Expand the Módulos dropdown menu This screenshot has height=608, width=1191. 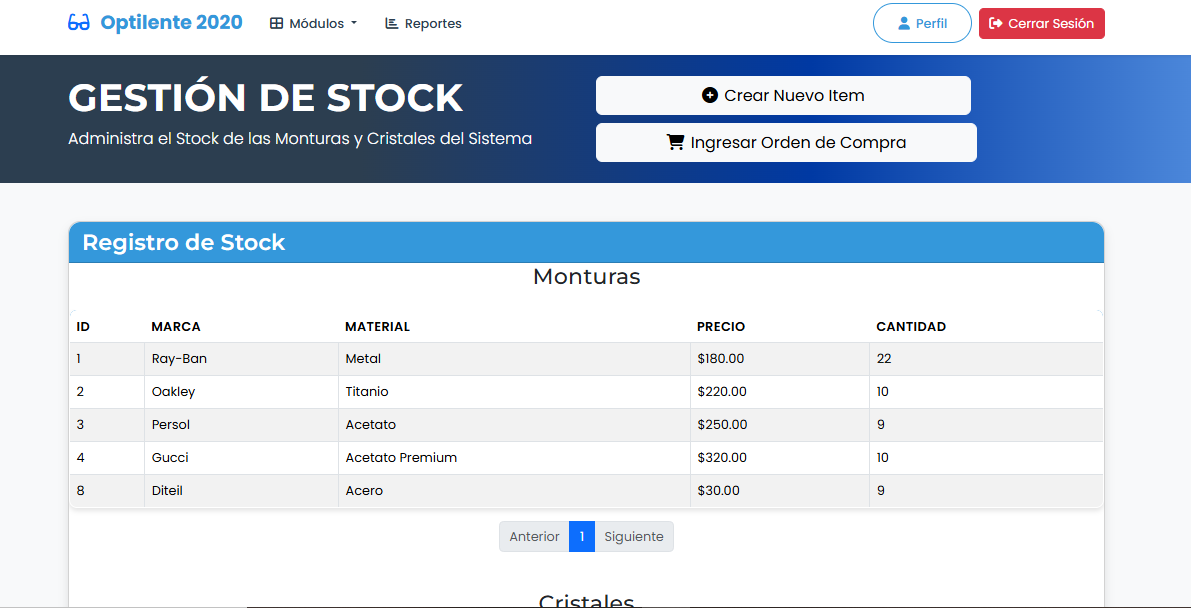point(314,24)
